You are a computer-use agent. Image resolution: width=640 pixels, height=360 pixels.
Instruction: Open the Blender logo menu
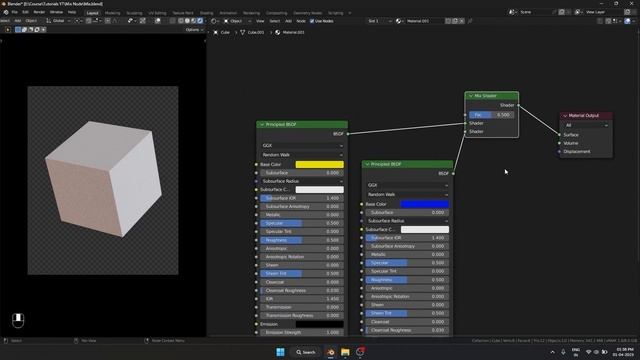(6, 12)
